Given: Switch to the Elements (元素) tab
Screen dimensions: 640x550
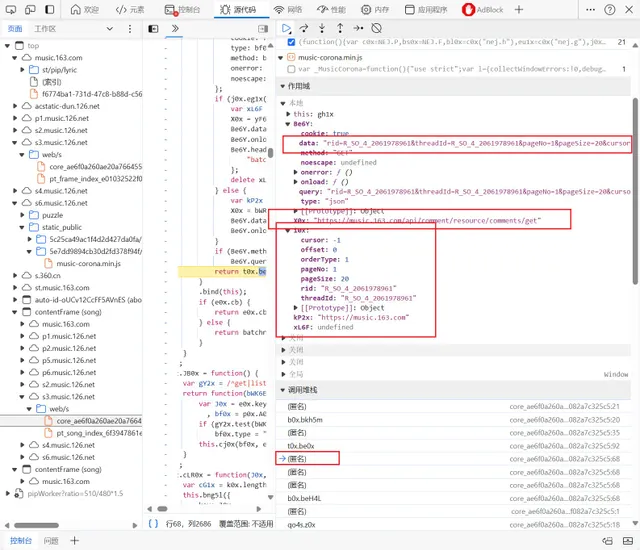Looking at the screenshot, I should [x=130, y=9].
